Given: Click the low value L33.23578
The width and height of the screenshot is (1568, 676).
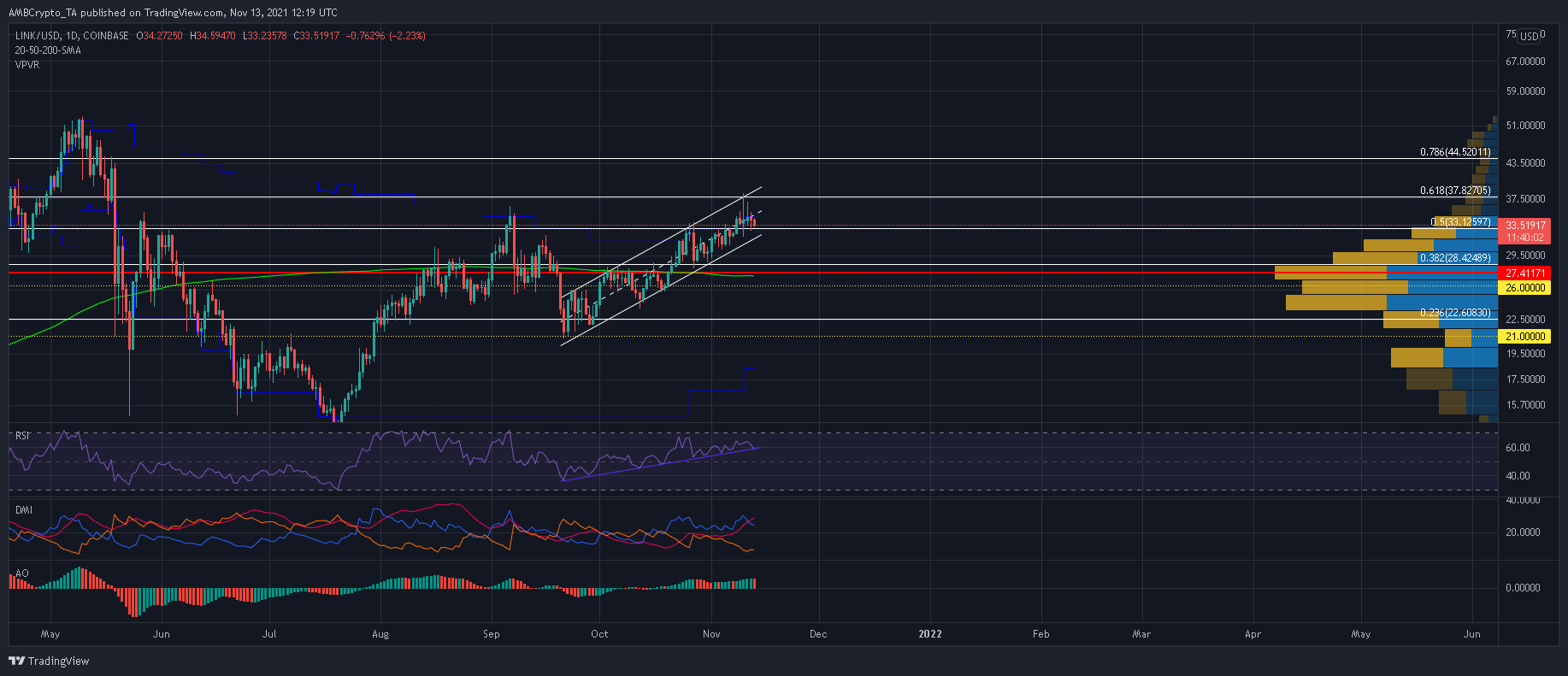Looking at the screenshot, I should tap(264, 36).
